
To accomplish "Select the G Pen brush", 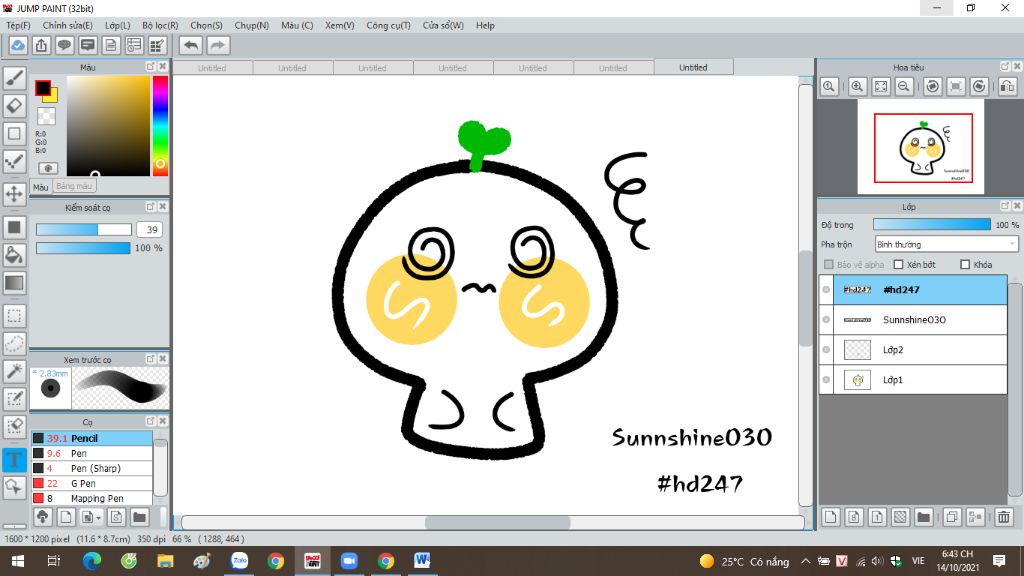I will [x=91, y=483].
